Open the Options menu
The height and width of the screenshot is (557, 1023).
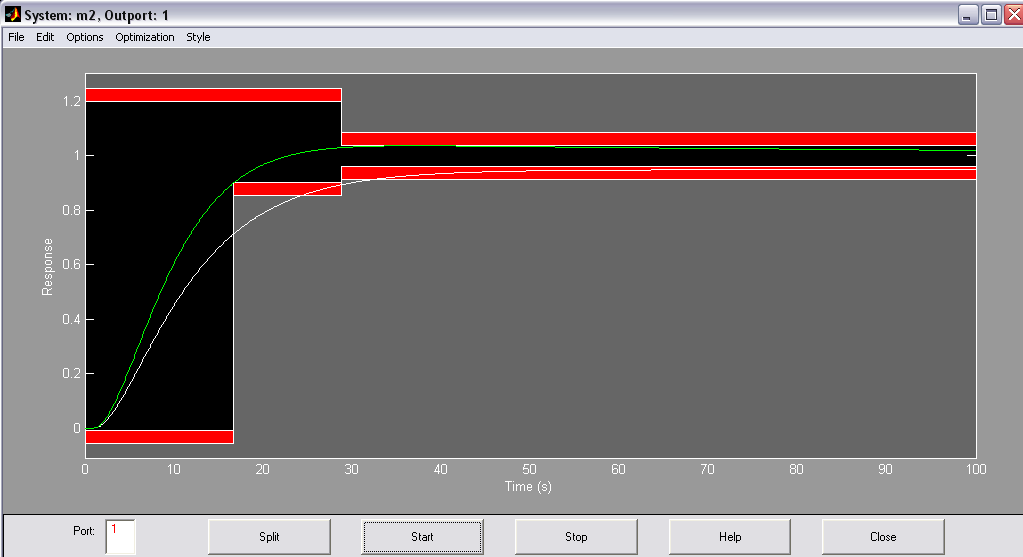click(x=85, y=37)
